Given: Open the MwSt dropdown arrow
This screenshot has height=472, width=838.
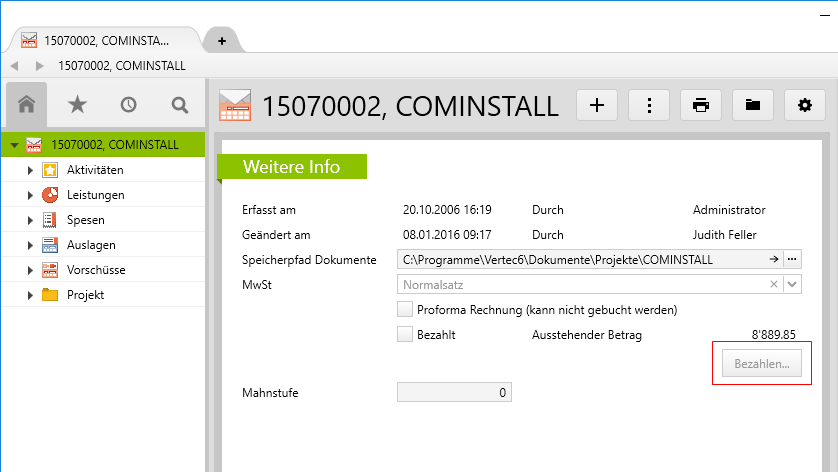Looking at the screenshot, I should (792, 285).
